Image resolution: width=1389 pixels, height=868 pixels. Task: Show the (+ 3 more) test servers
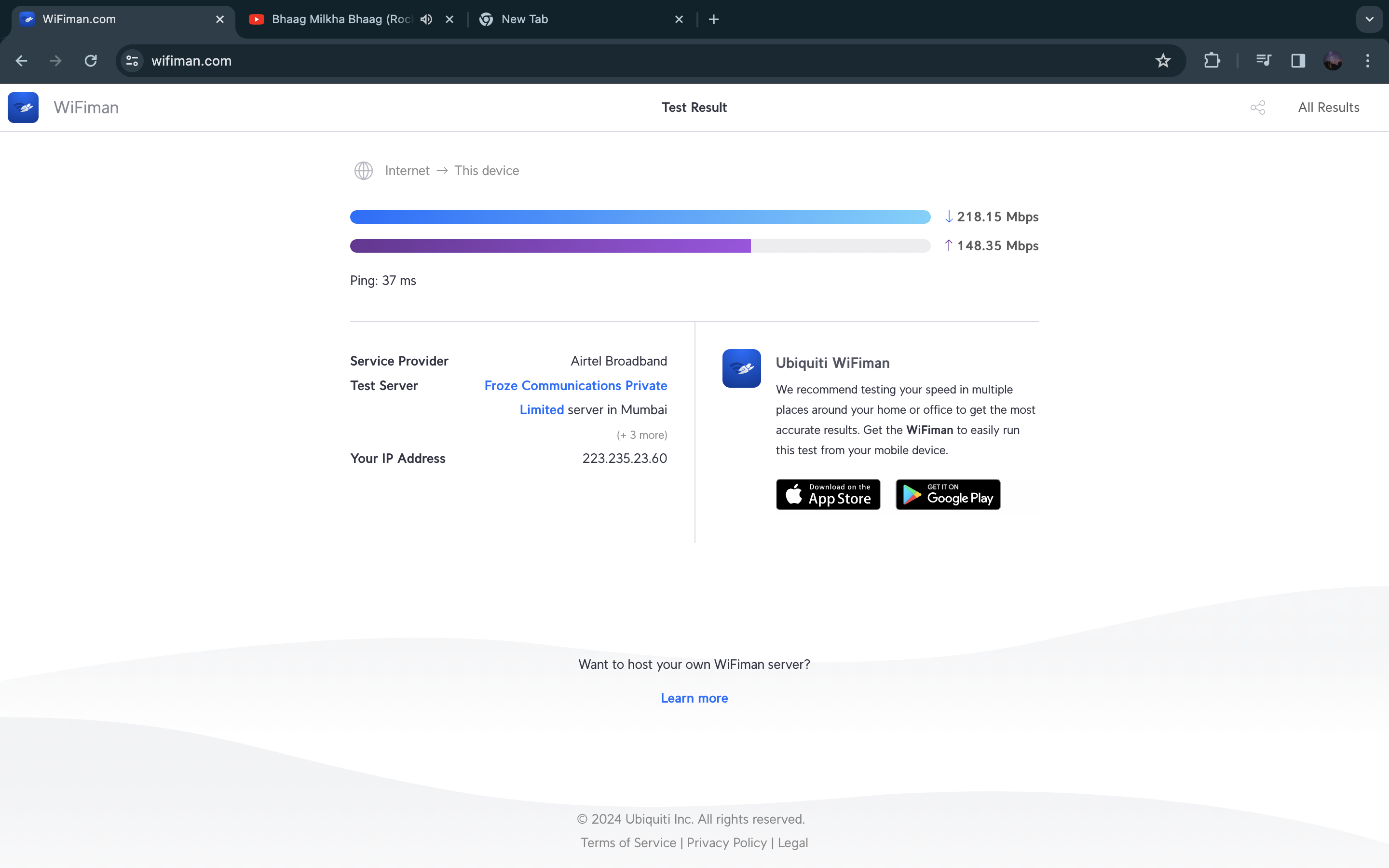point(642,435)
